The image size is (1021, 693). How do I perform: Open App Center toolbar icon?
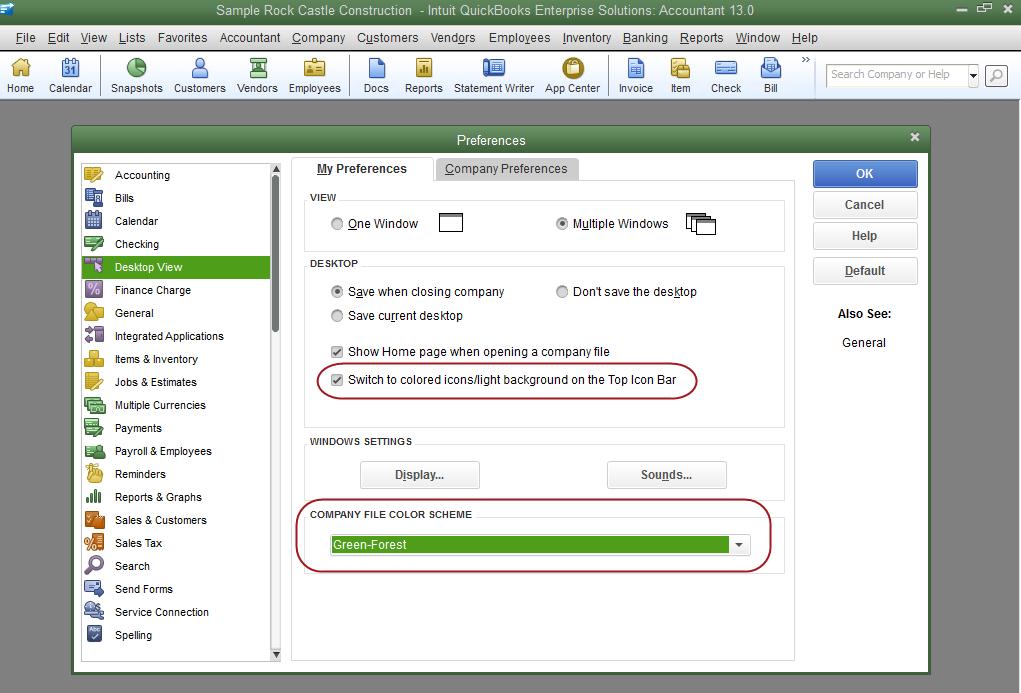coord(572,75)
